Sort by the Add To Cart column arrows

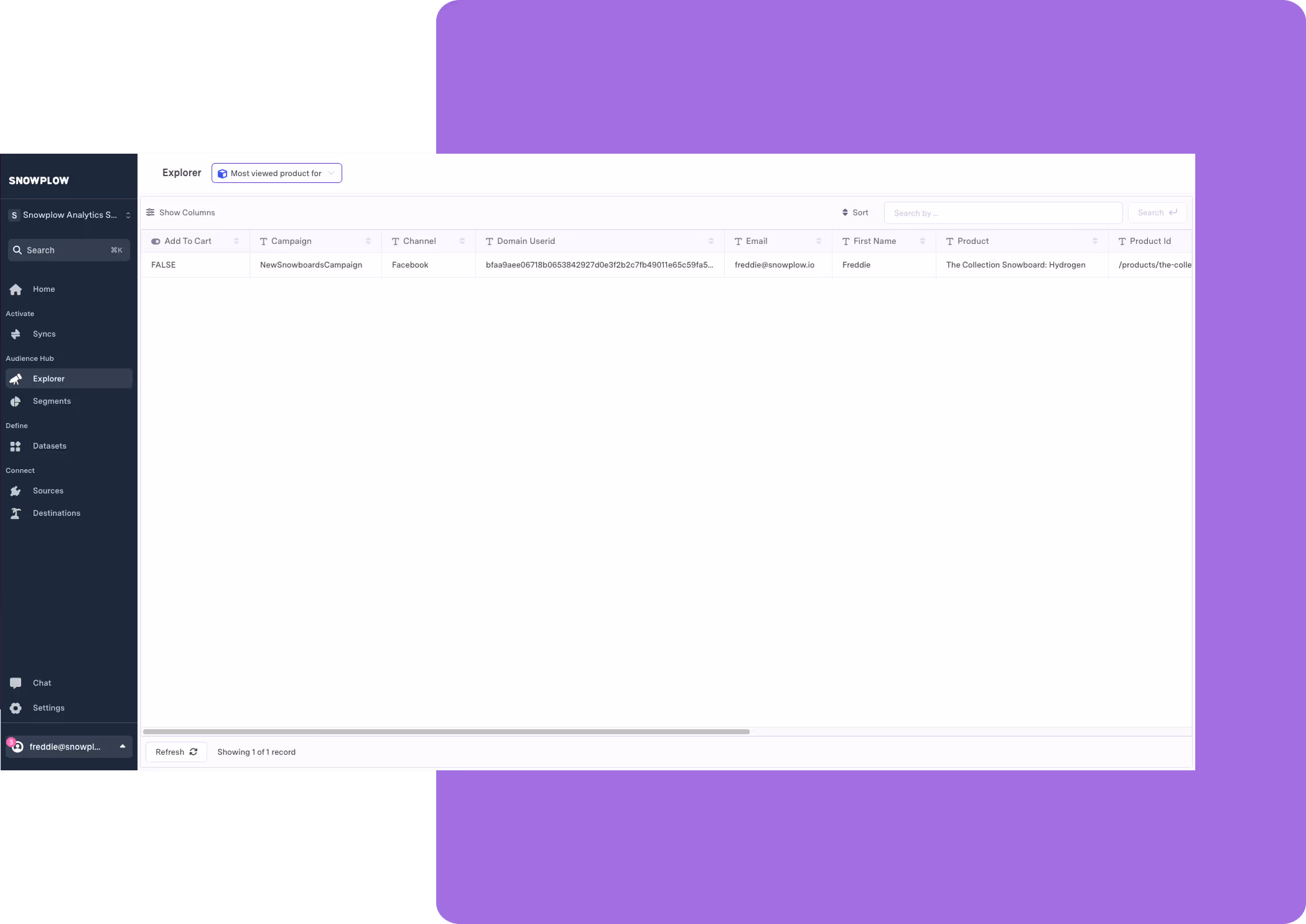click(x=236, y=241)
